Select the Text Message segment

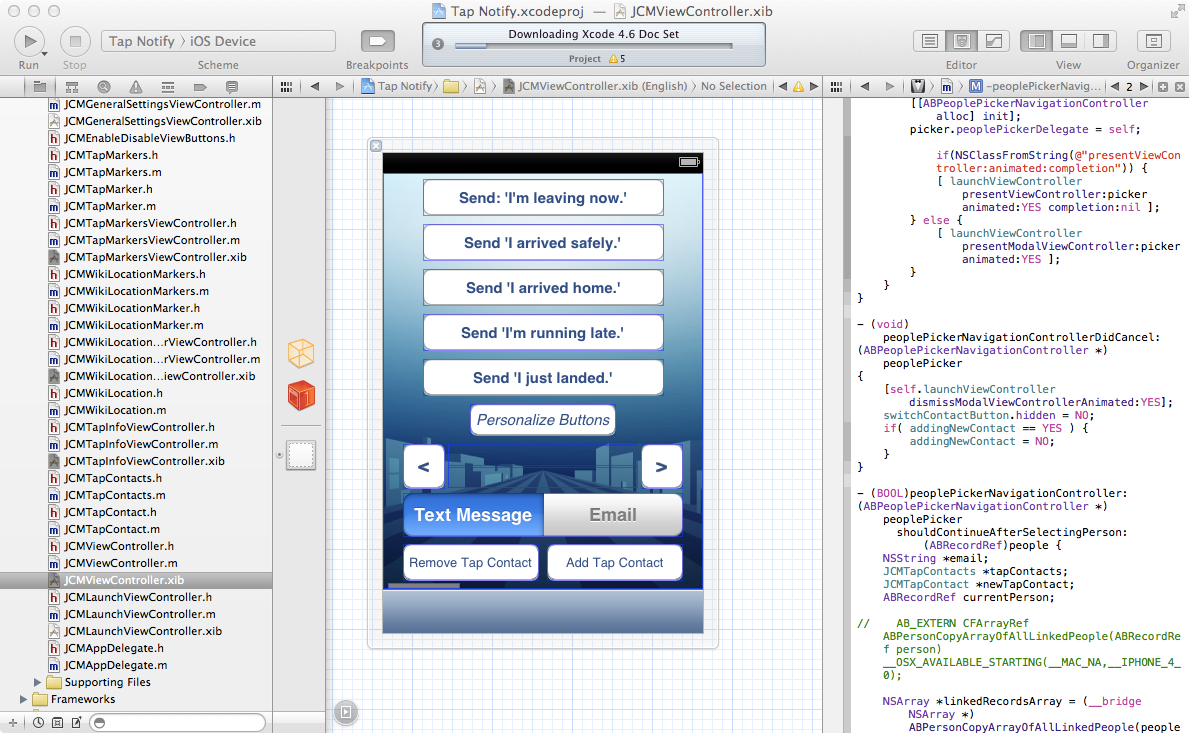pos(473,515)
